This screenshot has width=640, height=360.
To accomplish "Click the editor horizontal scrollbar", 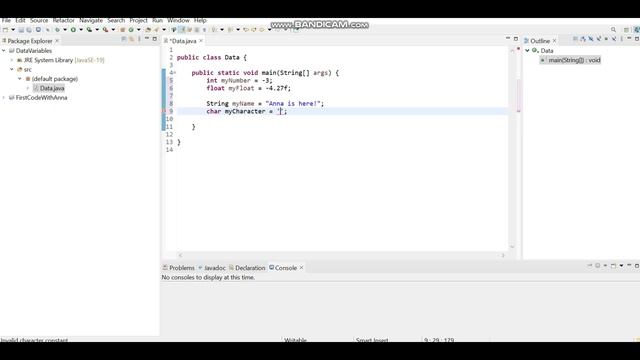I will tap(341, 255).
